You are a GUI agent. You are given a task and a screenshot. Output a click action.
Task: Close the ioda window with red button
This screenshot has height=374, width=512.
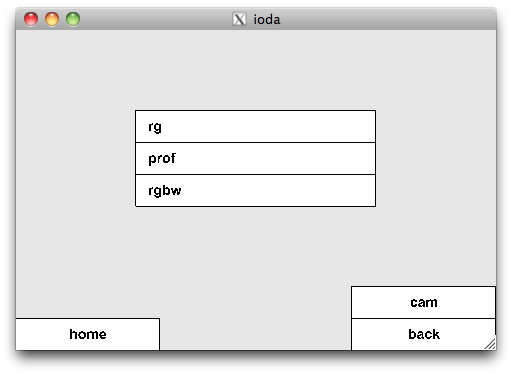pyautogui.click(x=31, y=19)
